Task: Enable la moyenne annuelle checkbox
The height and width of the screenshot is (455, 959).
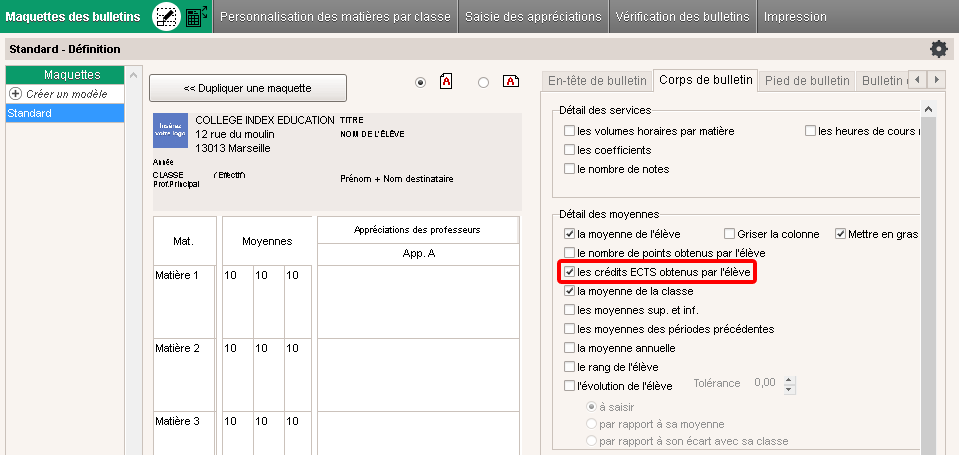Action: point(569,348)
